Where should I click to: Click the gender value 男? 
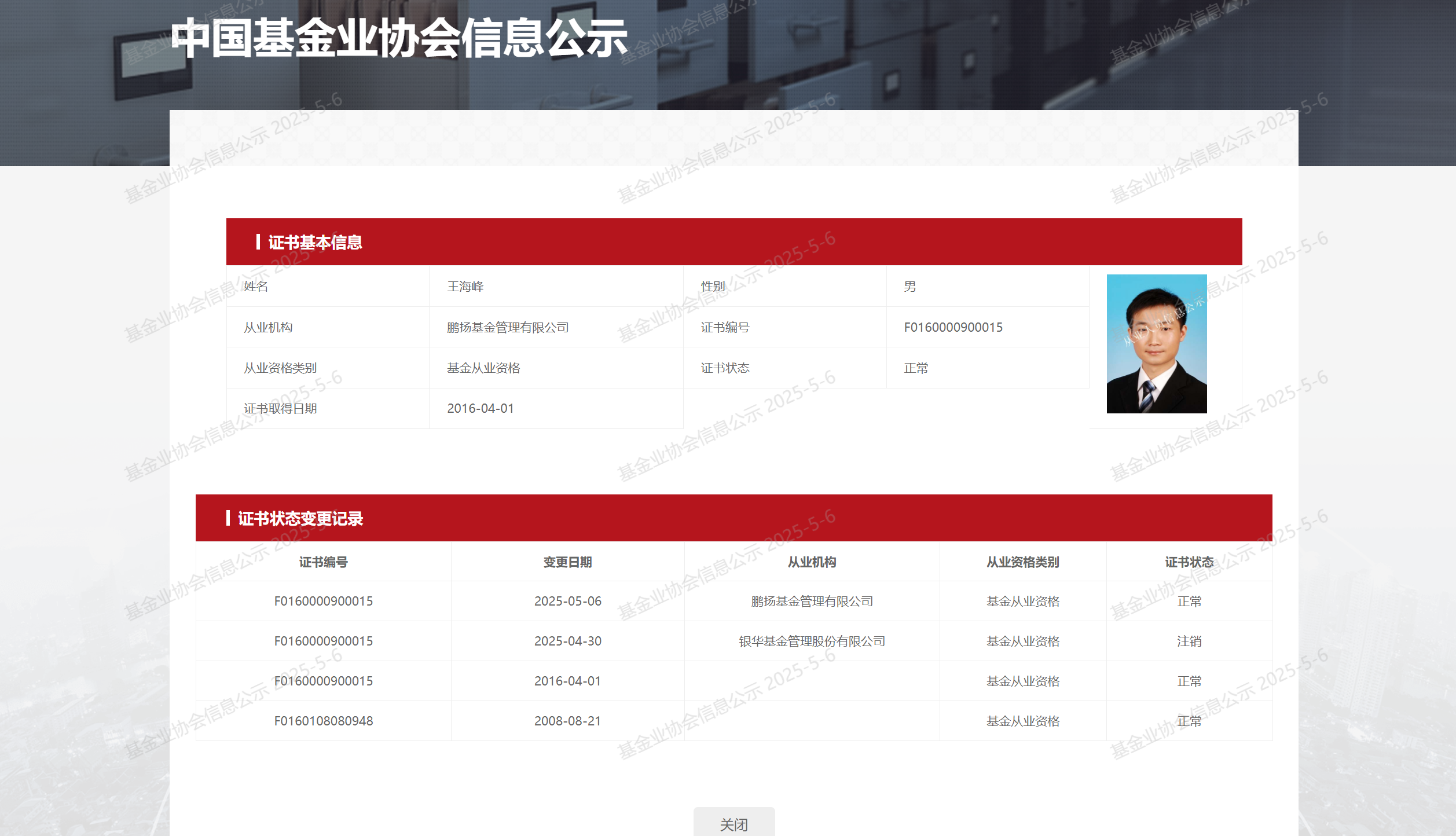pyautogui.click(x=909, y=287)
